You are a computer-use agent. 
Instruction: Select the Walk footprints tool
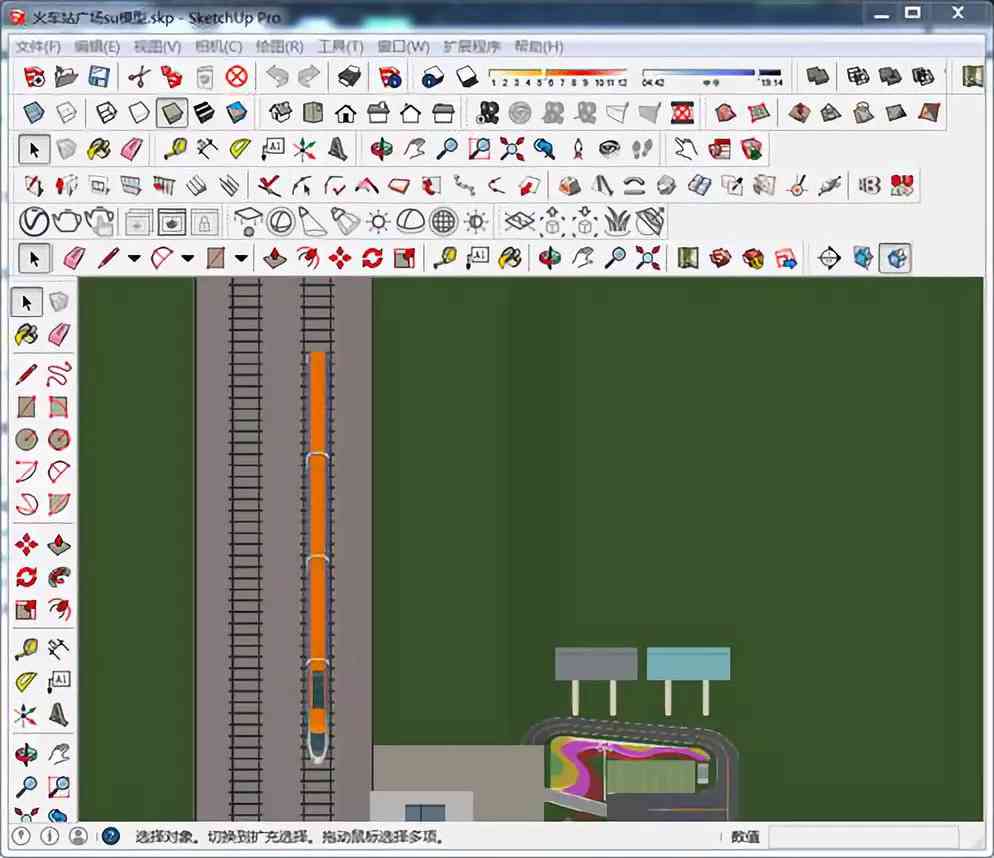(x=642, y=150)
